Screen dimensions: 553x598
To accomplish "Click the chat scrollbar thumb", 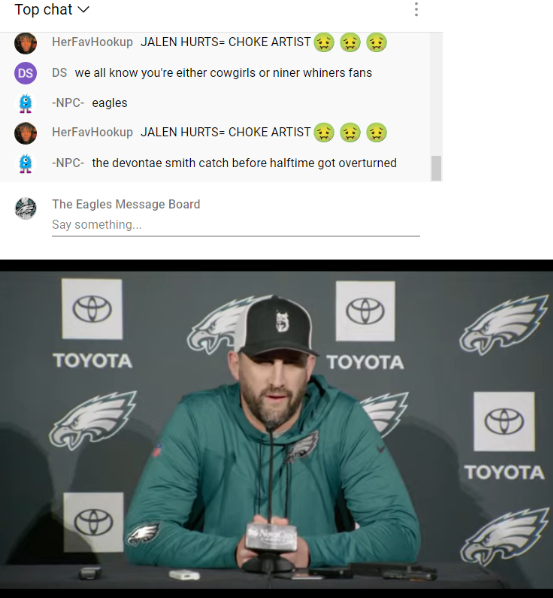I will pyautogui.click(x=436, y=168).
